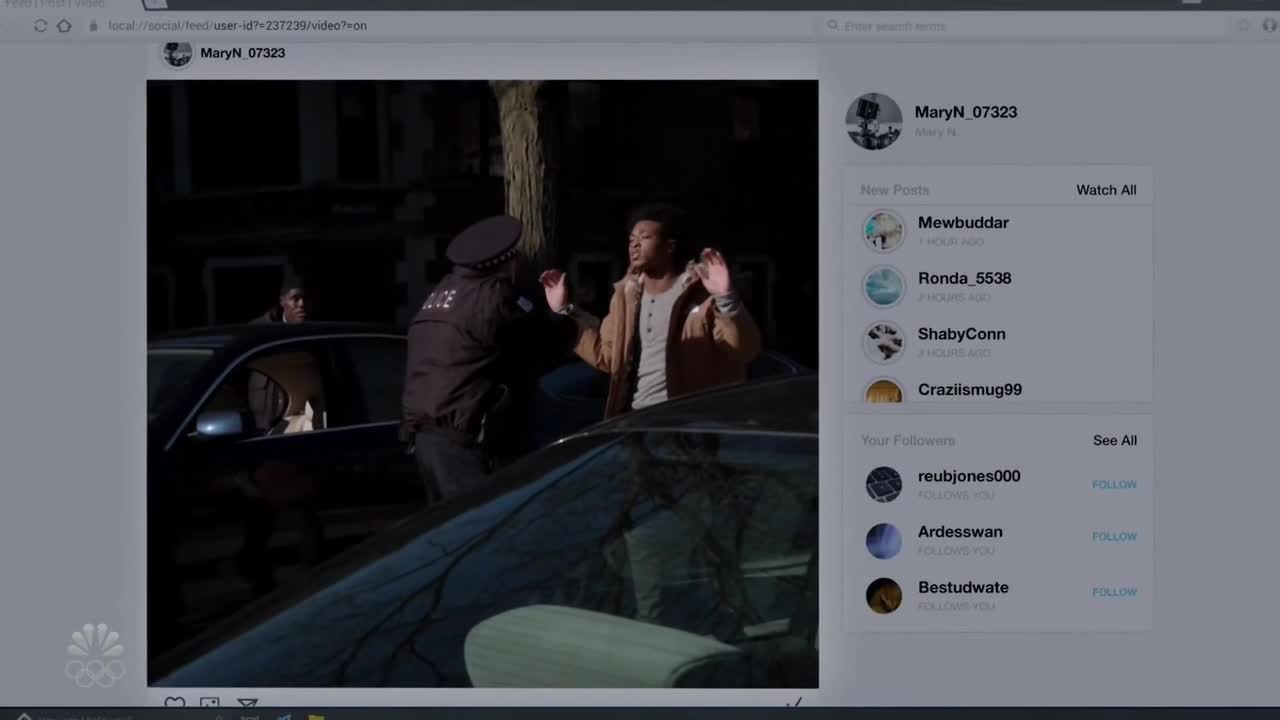The image size is (1280, 720).
Task: Click Bestudwate follower name
Action: pos(963,587)
